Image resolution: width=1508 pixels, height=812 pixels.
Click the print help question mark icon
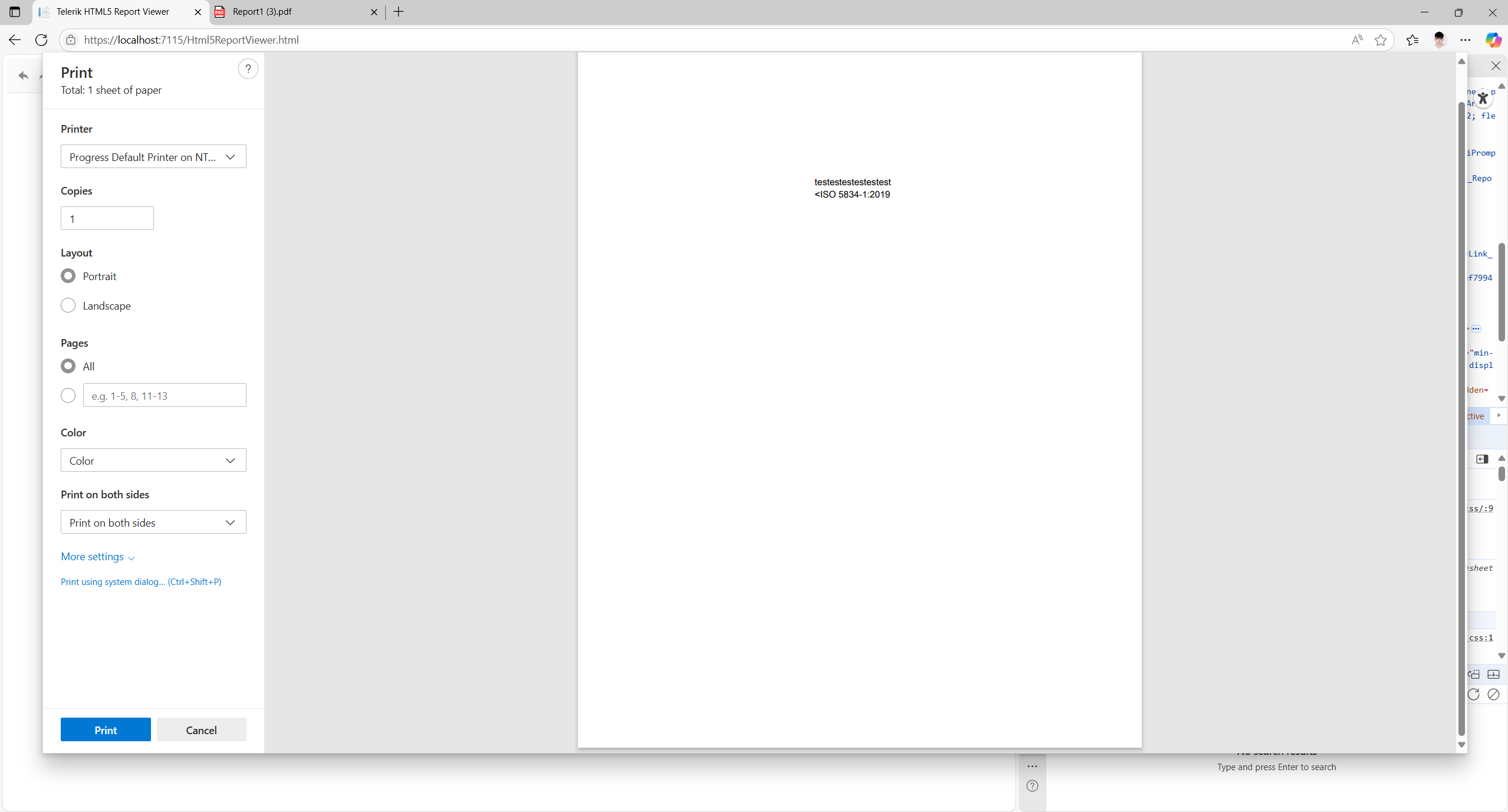(x=248, y=69)
